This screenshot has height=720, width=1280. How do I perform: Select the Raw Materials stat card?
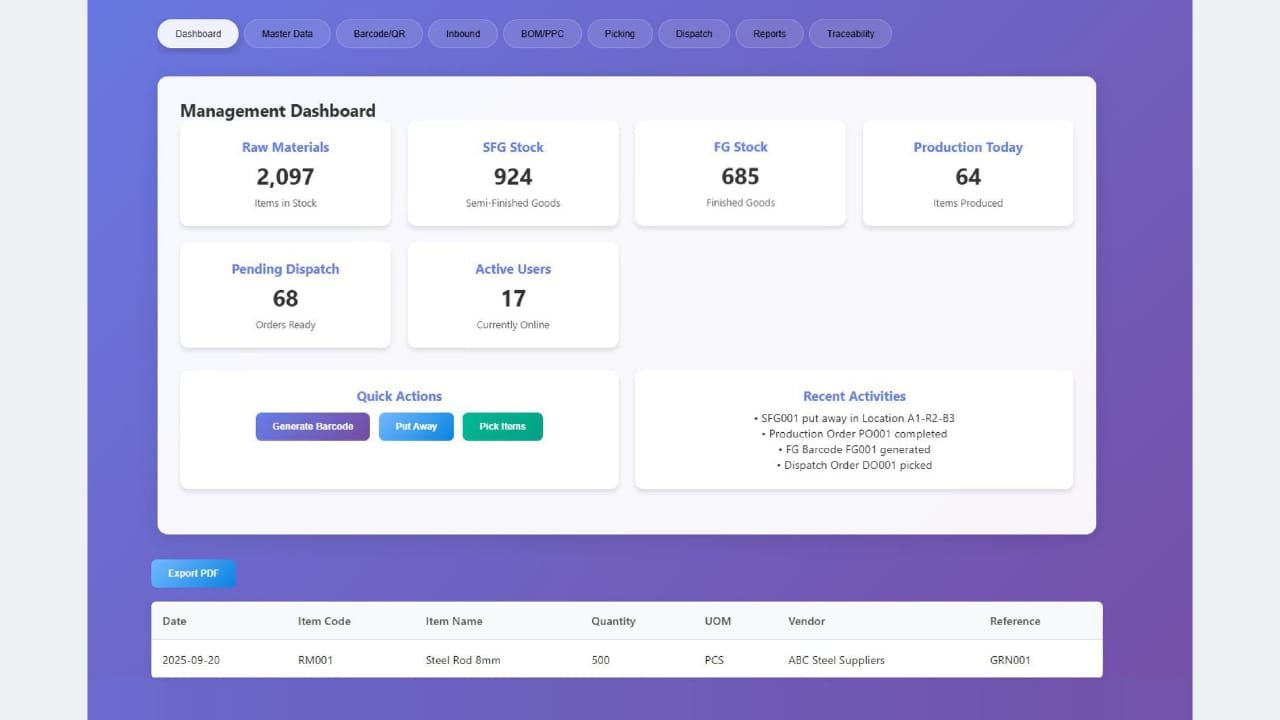(285, 174)
